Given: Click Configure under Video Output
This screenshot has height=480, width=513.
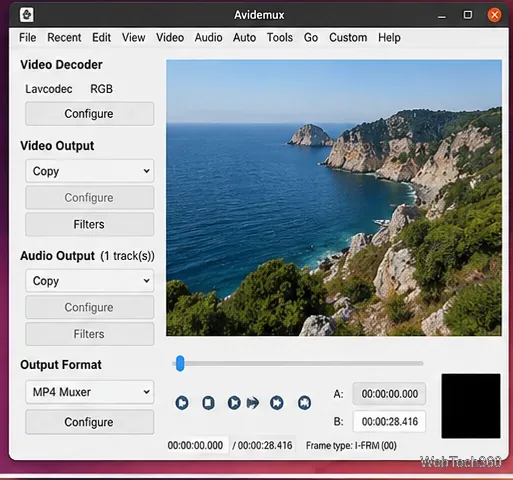Looking at the screenshot, I should [90, 198].
